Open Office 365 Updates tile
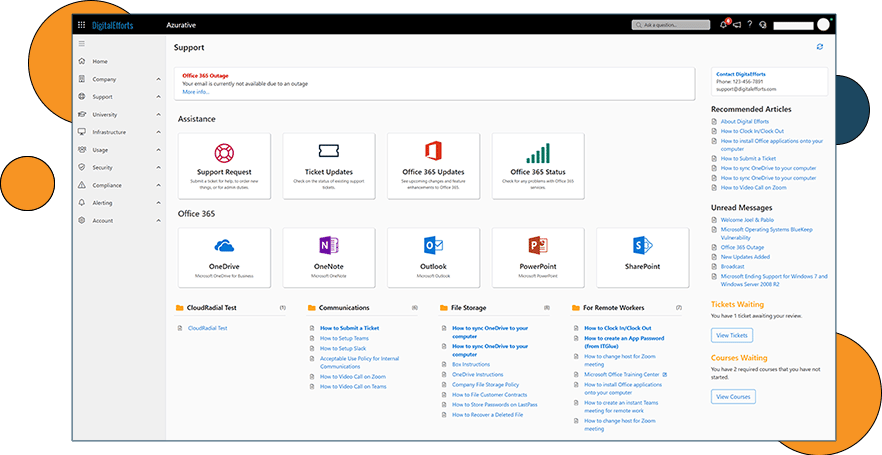The image size is (882, 455). pyautogui.click(x=434, y=166)
